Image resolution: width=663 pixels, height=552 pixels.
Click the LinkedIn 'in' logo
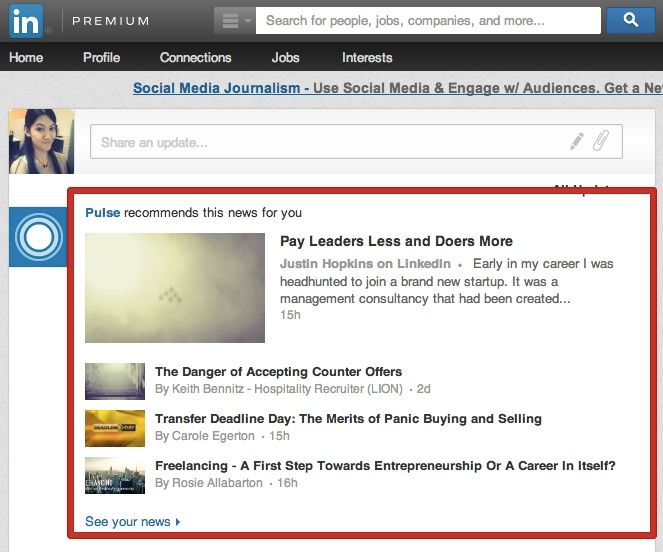[26, 21]
